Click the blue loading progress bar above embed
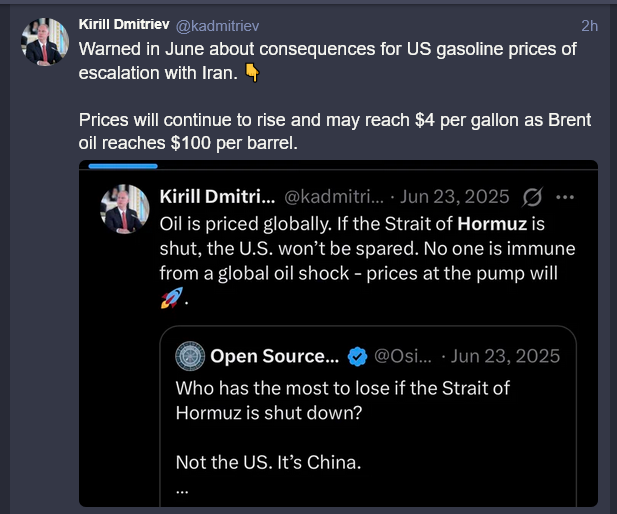The image size is (617, 514). 123,166
